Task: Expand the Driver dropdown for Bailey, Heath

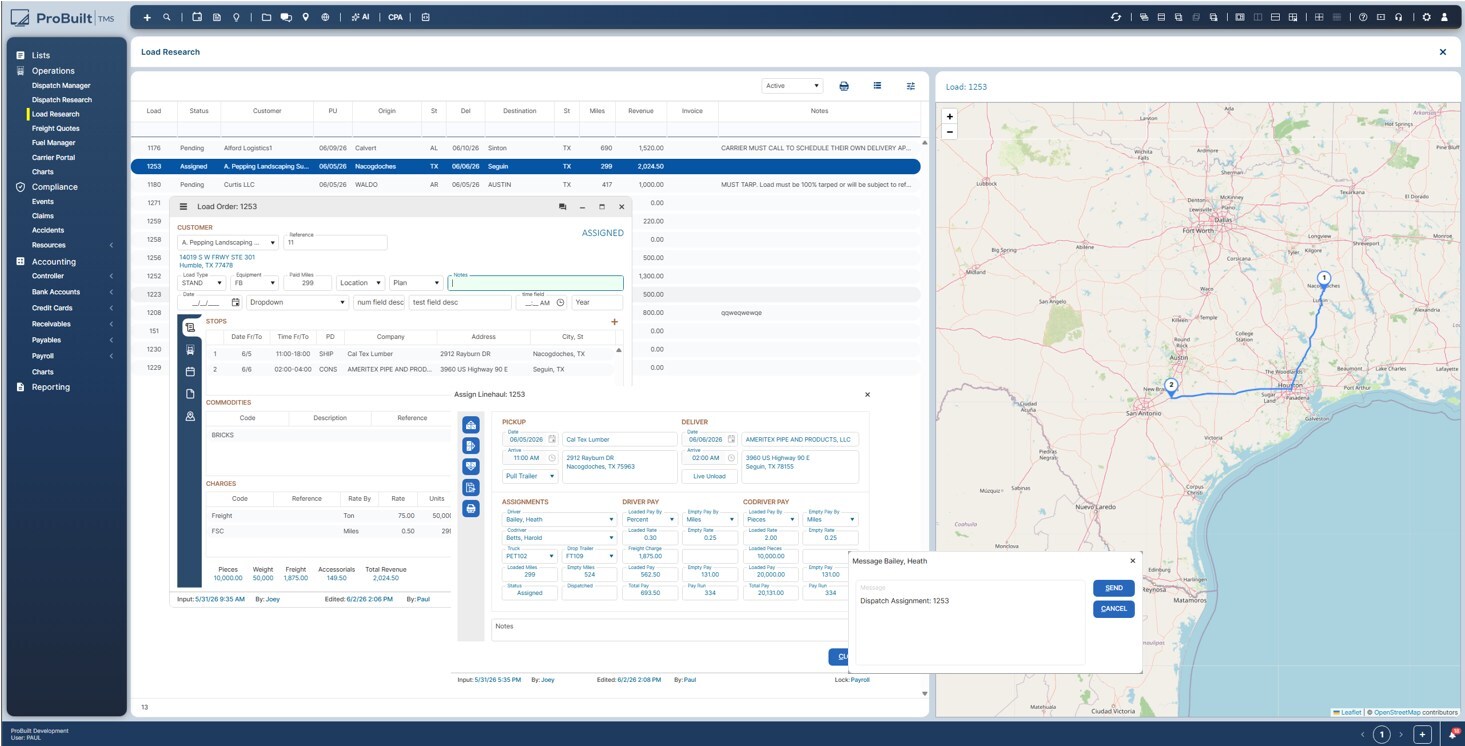Action: click(560, 520)
